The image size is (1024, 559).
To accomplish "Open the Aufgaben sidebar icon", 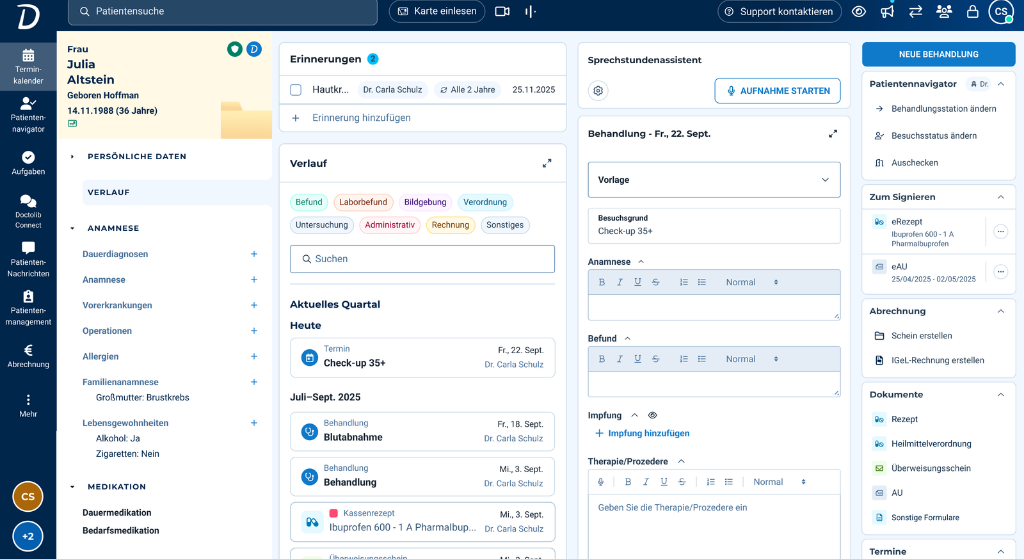I will pyautogui.click(x=28, y=163).
